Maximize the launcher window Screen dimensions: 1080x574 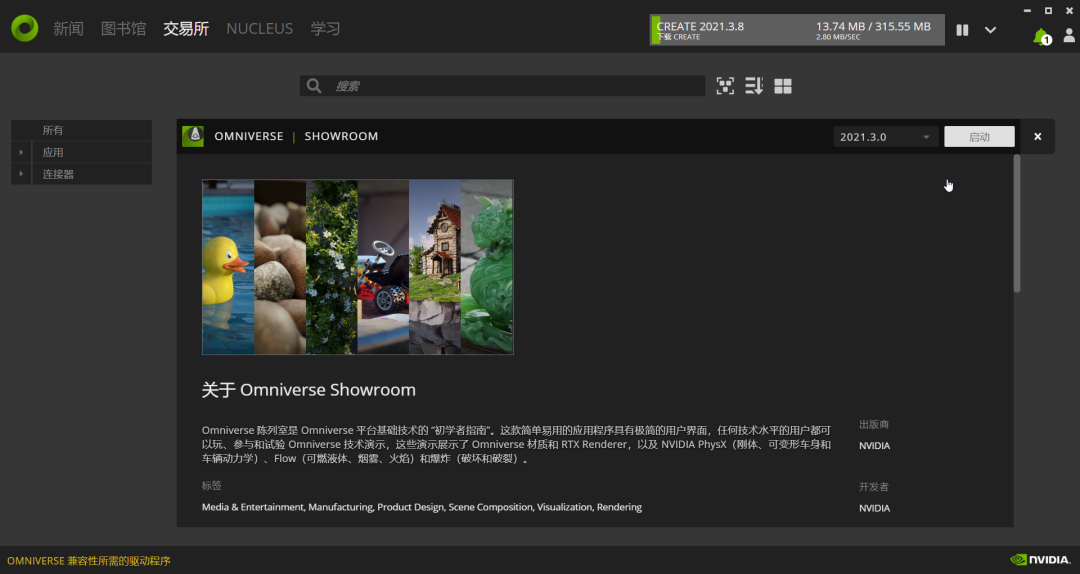click(1048, 11)
